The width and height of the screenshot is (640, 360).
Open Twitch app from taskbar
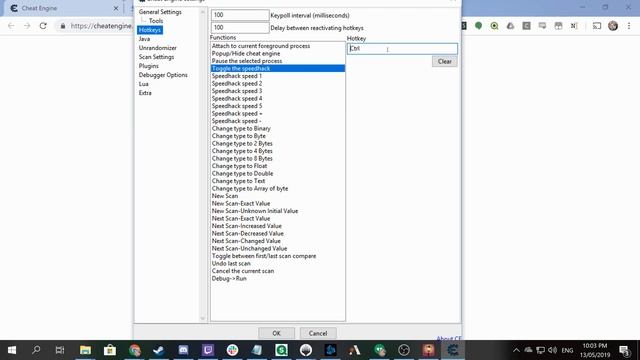coord(208,350)
